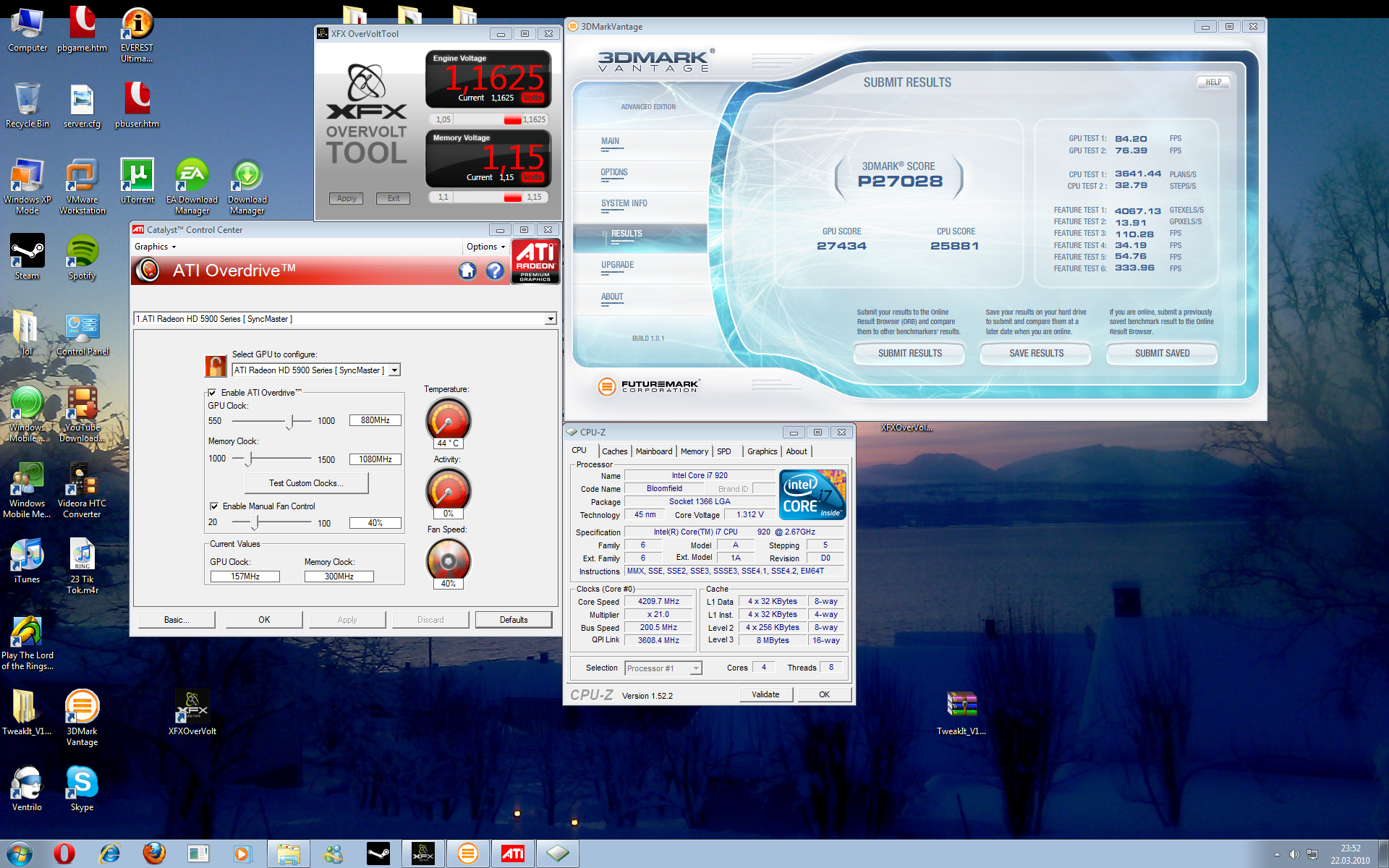Launch the VMware Workstation shortcut
Image resolution: width=1389 pixels, height=868 pixels.
[x=82, y=187]
